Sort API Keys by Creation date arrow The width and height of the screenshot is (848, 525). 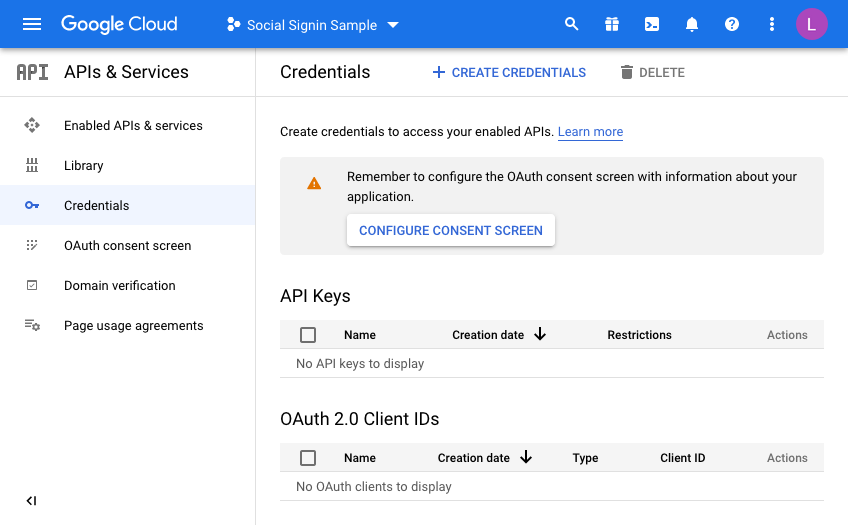pyautogui.click(x=540, y=335)
